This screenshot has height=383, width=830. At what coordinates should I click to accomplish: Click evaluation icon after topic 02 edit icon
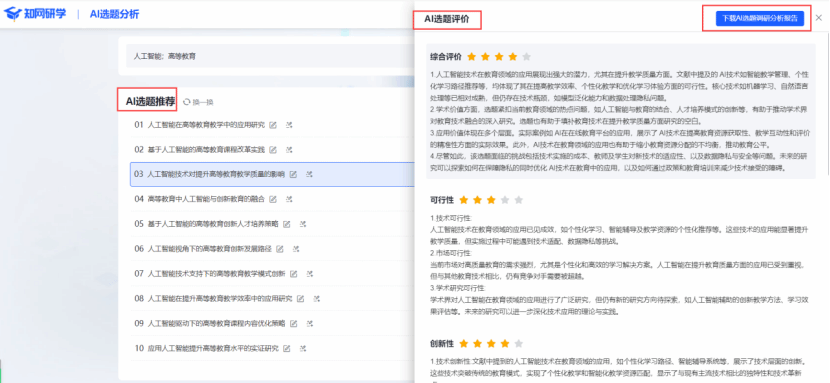click(289, 150)
